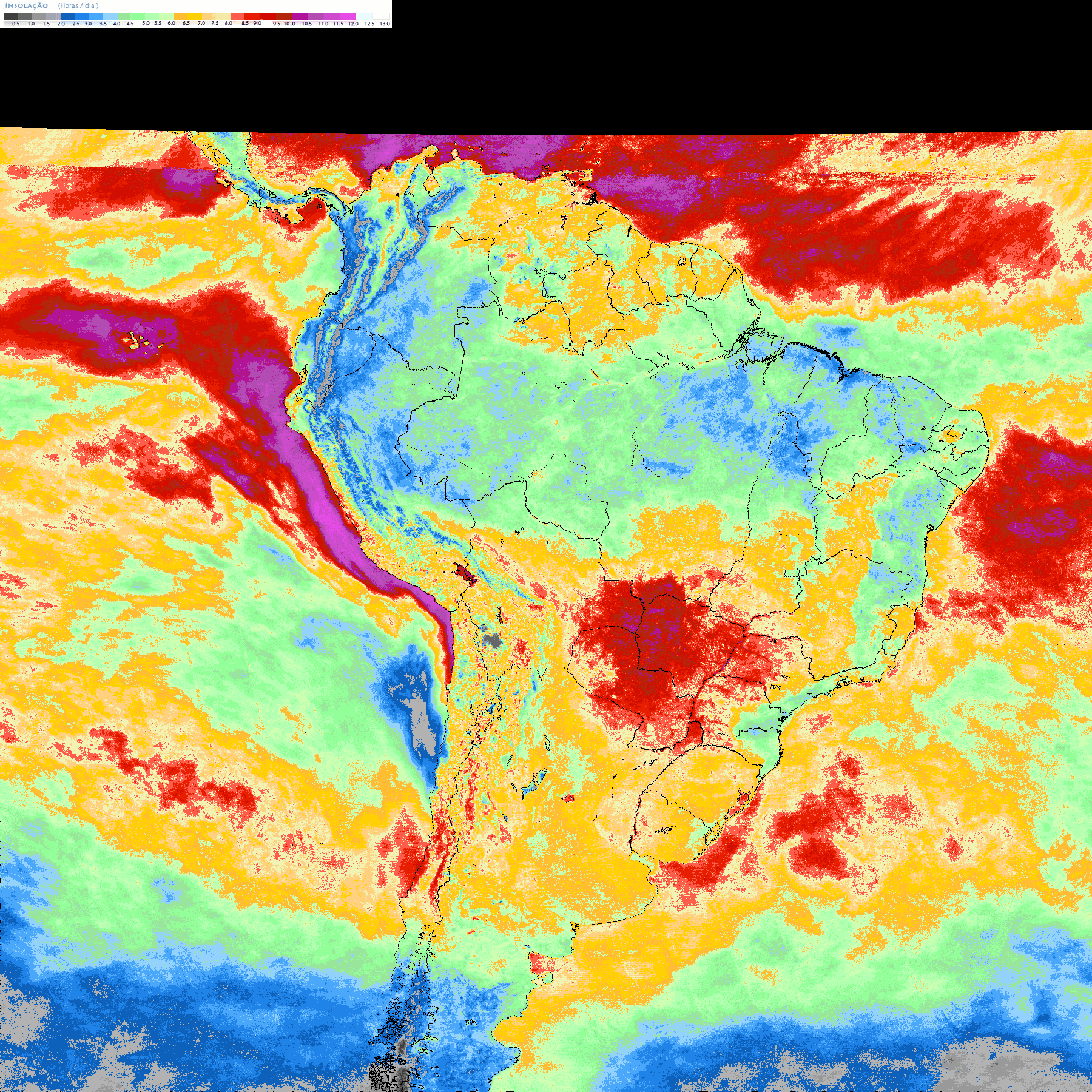Click the 4.0 legend value
Screen dimensions: 1092x1092
tap(116, 24)
